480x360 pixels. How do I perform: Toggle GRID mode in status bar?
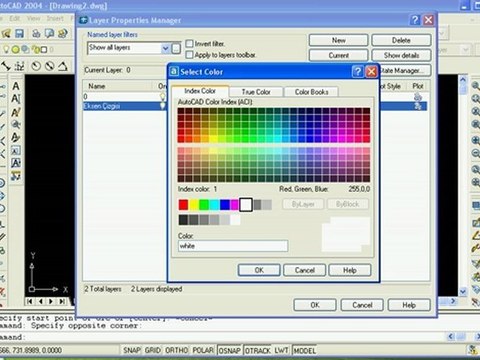pos(153,350)
